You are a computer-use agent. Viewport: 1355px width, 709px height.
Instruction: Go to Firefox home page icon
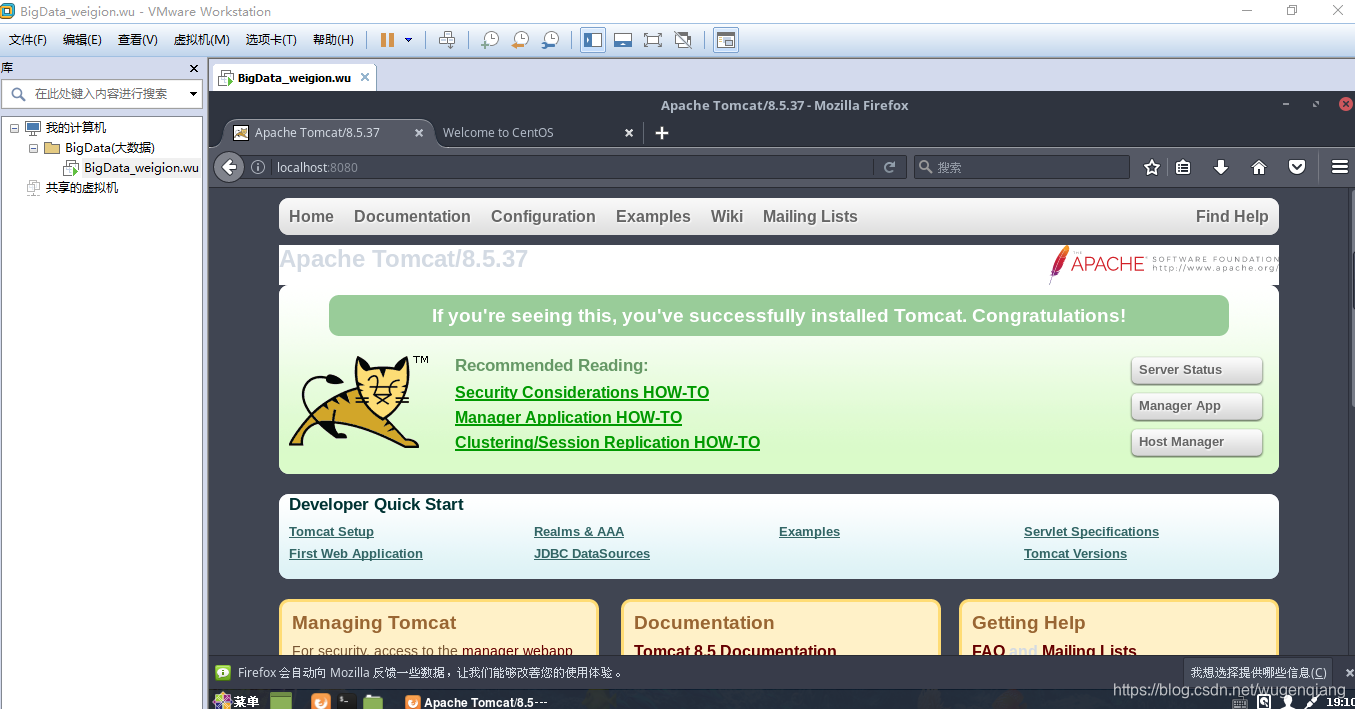point(1259,167)
